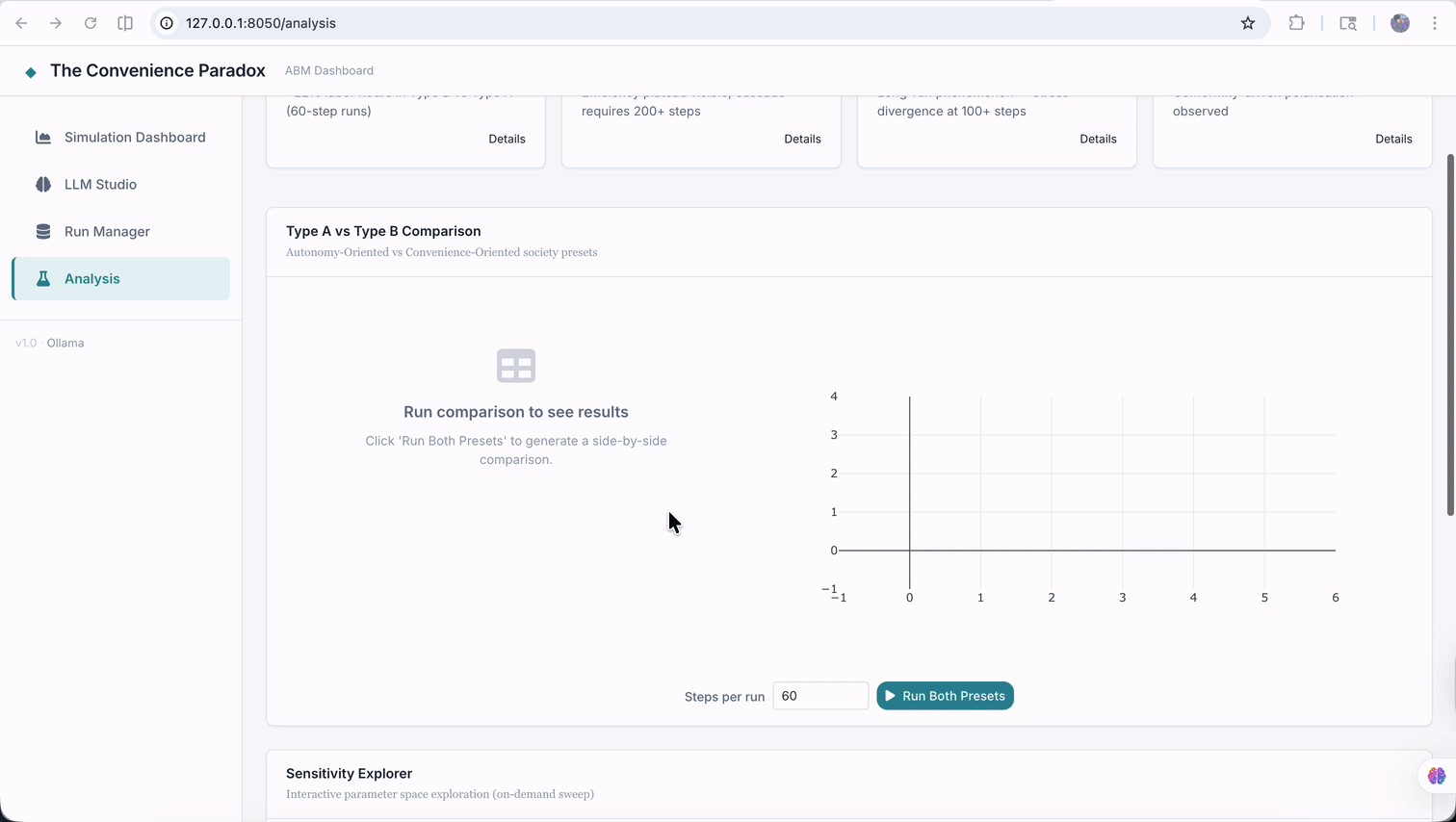
Task: Click the Type A vs Type B Comparison heading
Action: click(383, 231)
